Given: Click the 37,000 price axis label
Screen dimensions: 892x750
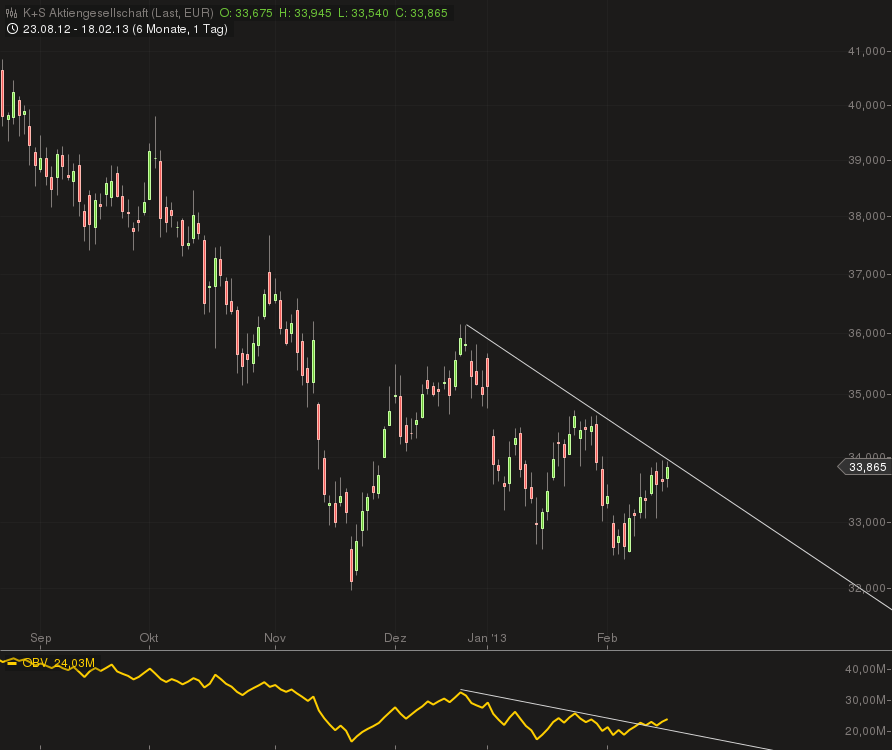Looking at the screenshot, I should pos(866,274).
